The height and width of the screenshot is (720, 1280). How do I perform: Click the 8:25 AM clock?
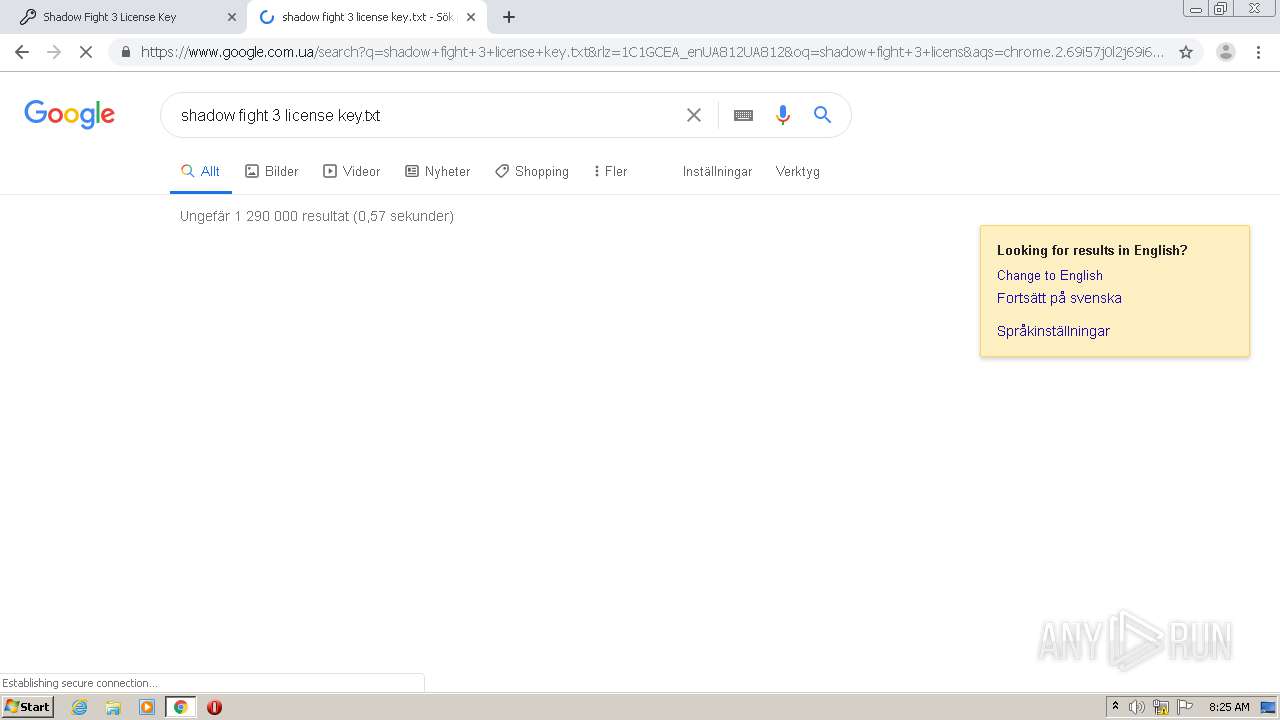tap(1229, 707)
